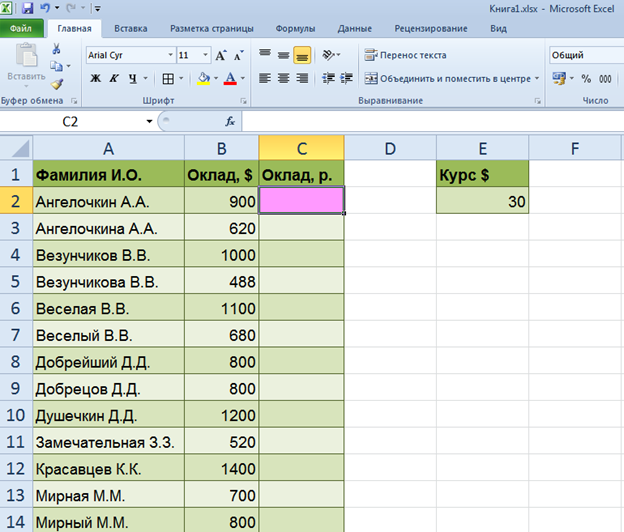Viewport: 624px width, 532px height.
Task: Click the Format Painter brush icon
Action: [57, 85]
